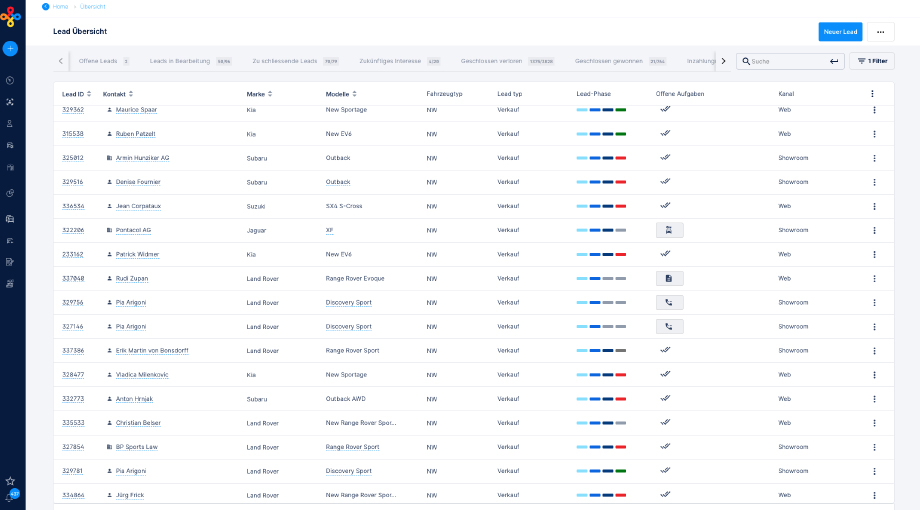Open row menu for Rudi Zupan lead
The image size is (920, 510).
click(874, 279)
